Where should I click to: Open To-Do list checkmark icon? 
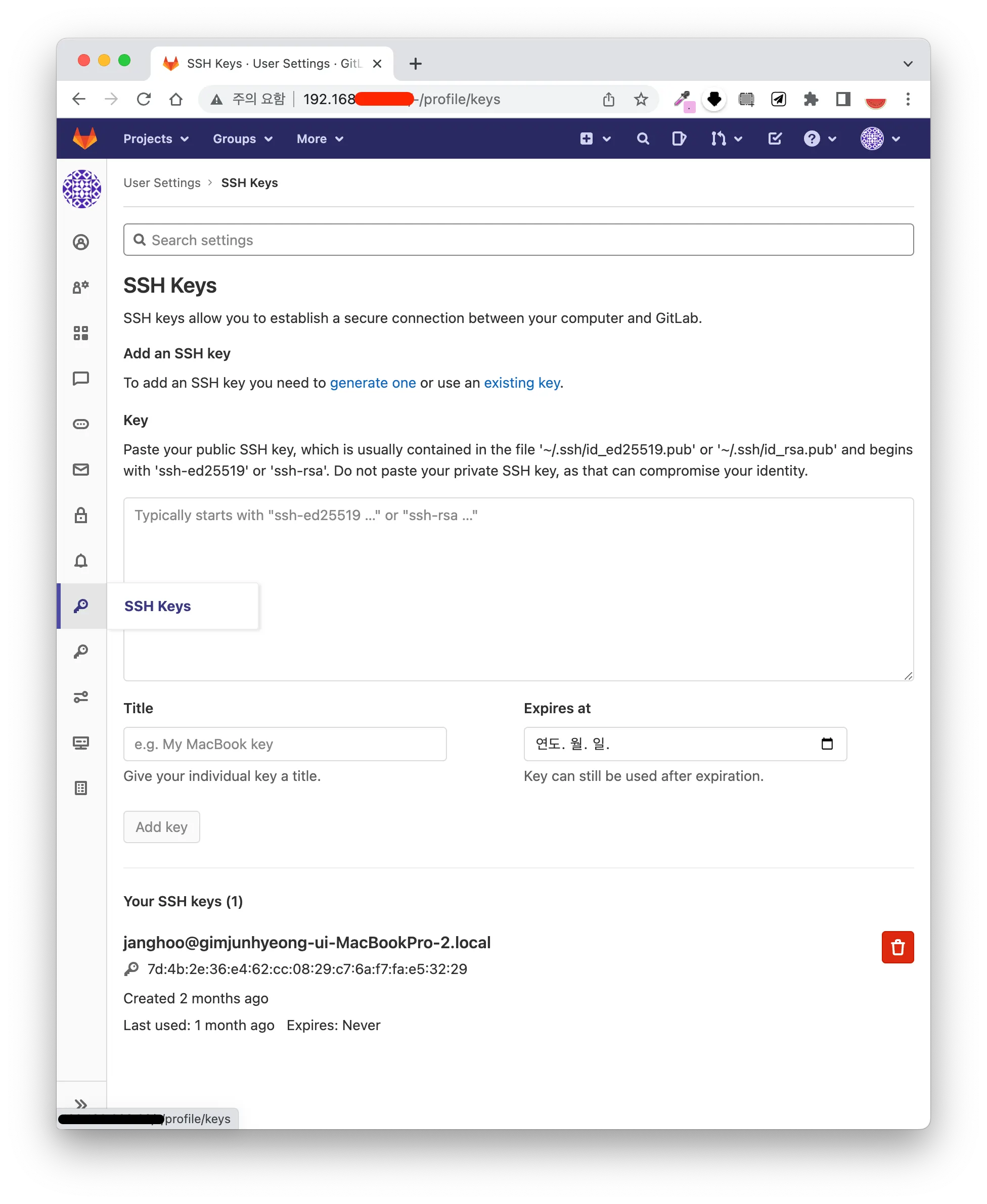pos(774,138)
